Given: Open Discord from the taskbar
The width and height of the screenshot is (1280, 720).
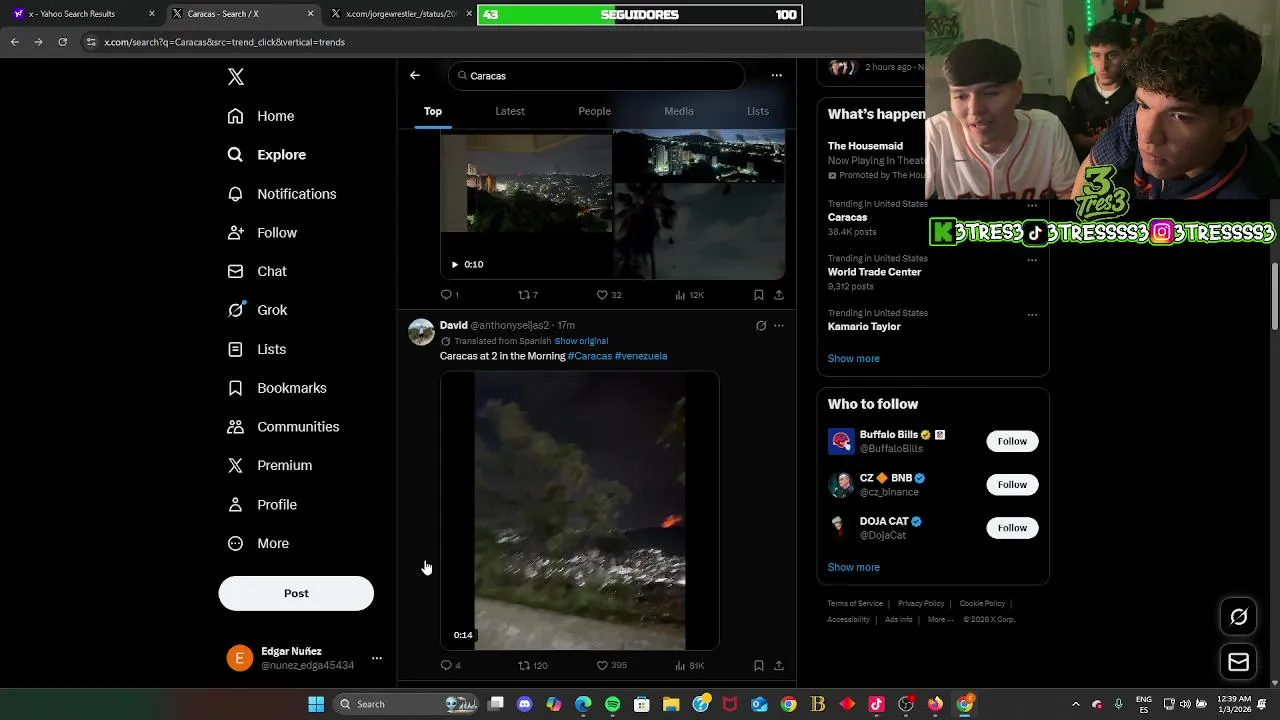Looking at the screenshot, I should [525, 704].
